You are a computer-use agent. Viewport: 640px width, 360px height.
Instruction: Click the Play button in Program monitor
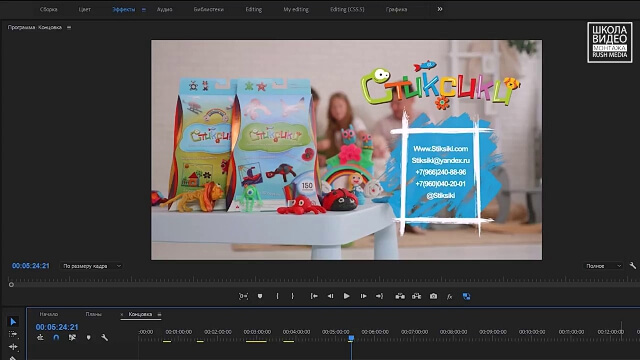[347, 296]
